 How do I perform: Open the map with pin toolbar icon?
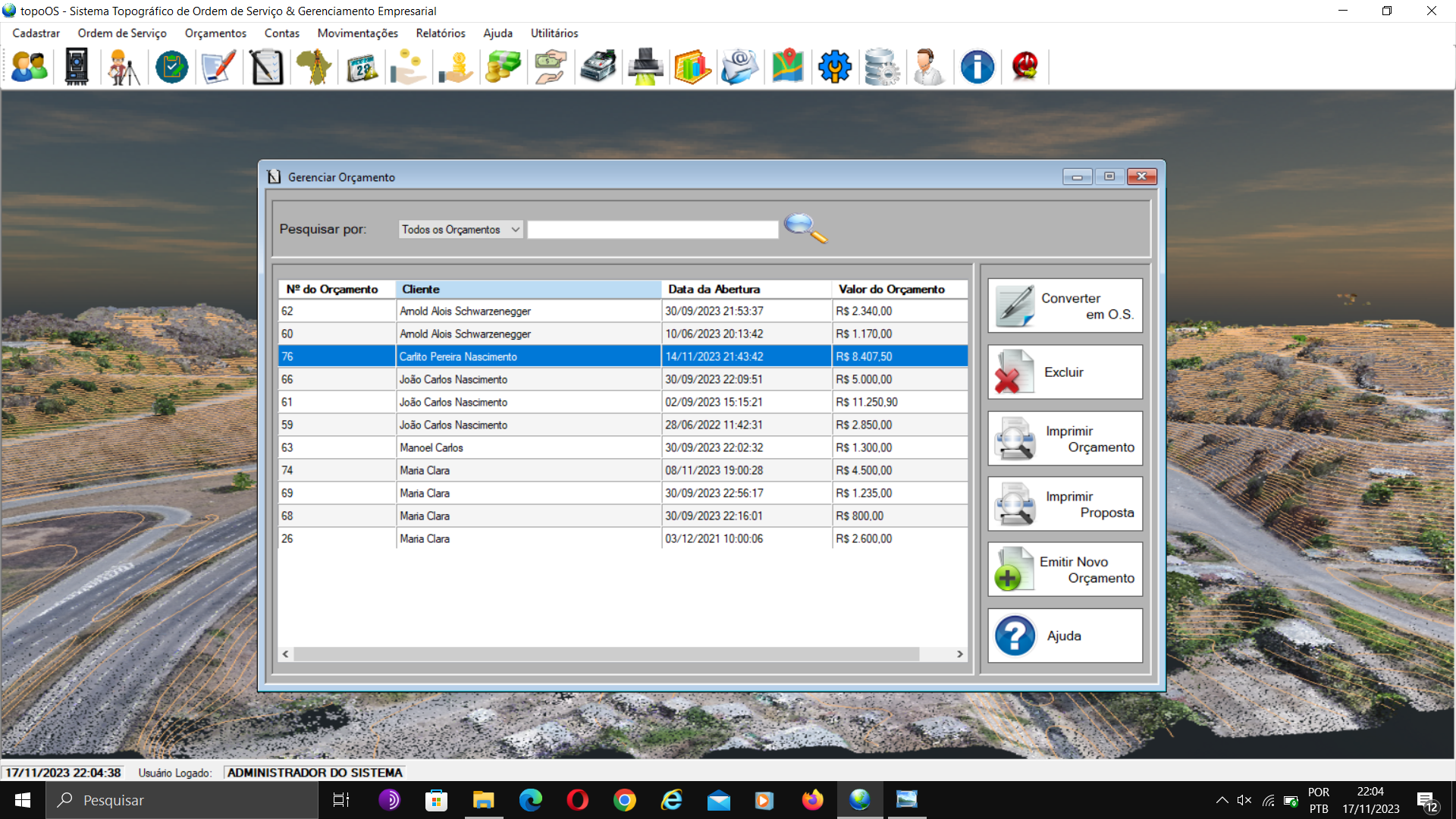787,67
